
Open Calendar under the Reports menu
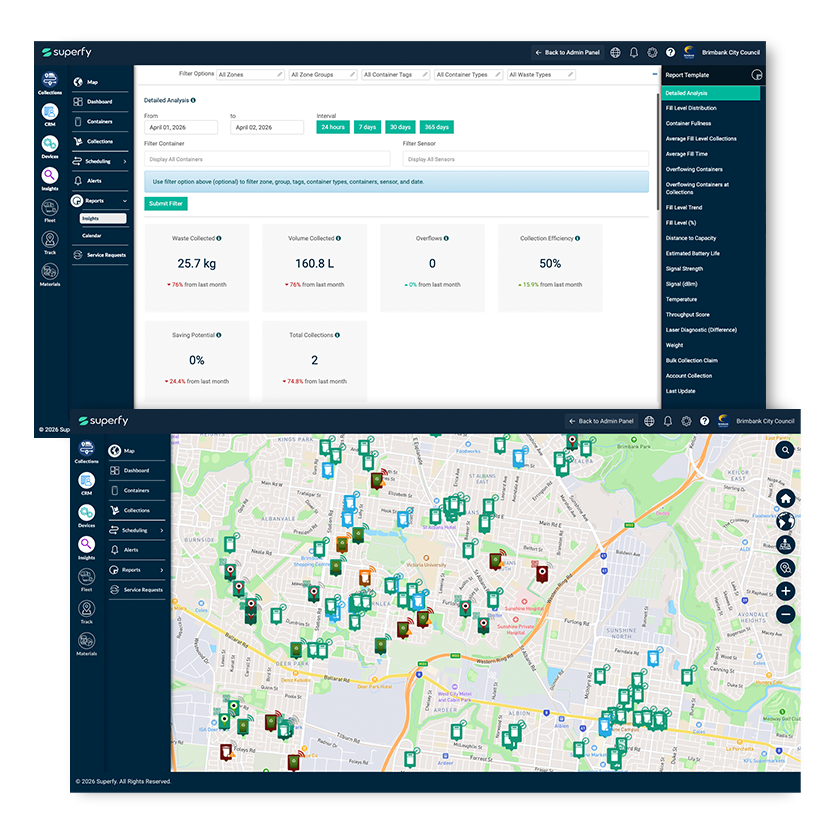[92, 235]
